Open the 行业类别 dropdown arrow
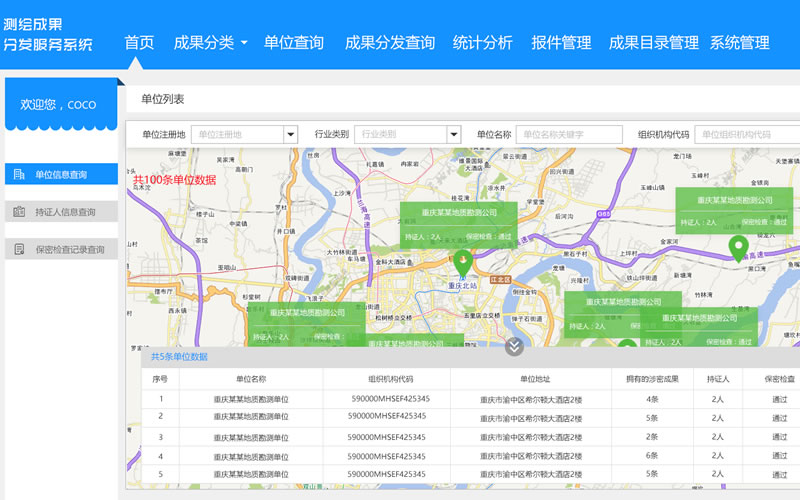The width and height of the screenshot is (800, 500). [x=453, y=135]
